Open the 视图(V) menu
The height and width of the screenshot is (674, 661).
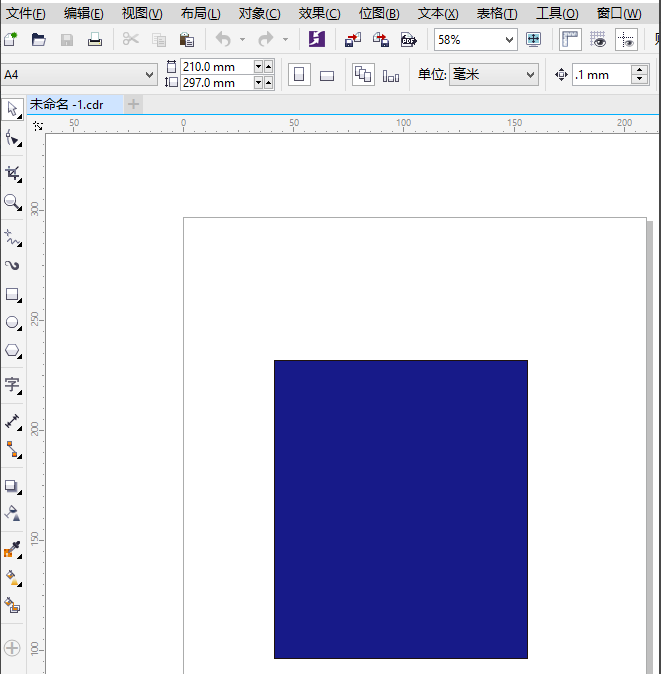pyautogui.click(x=142, y=14)
